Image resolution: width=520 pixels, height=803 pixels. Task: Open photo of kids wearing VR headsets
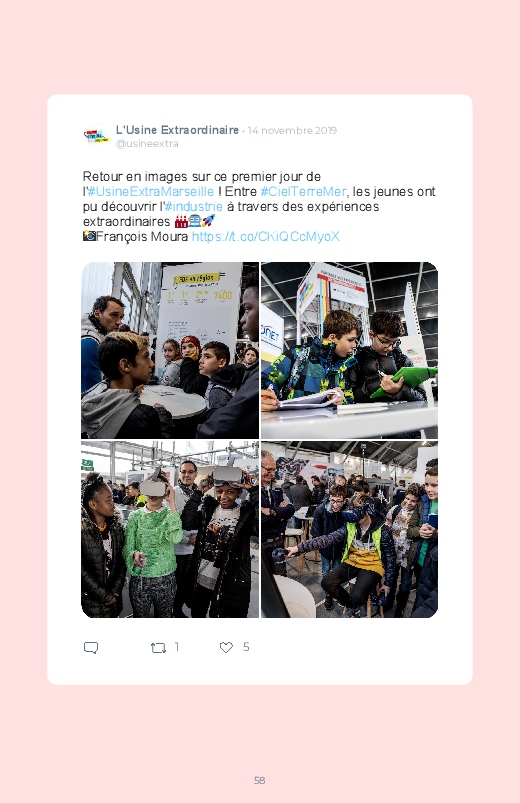(170, 530)
